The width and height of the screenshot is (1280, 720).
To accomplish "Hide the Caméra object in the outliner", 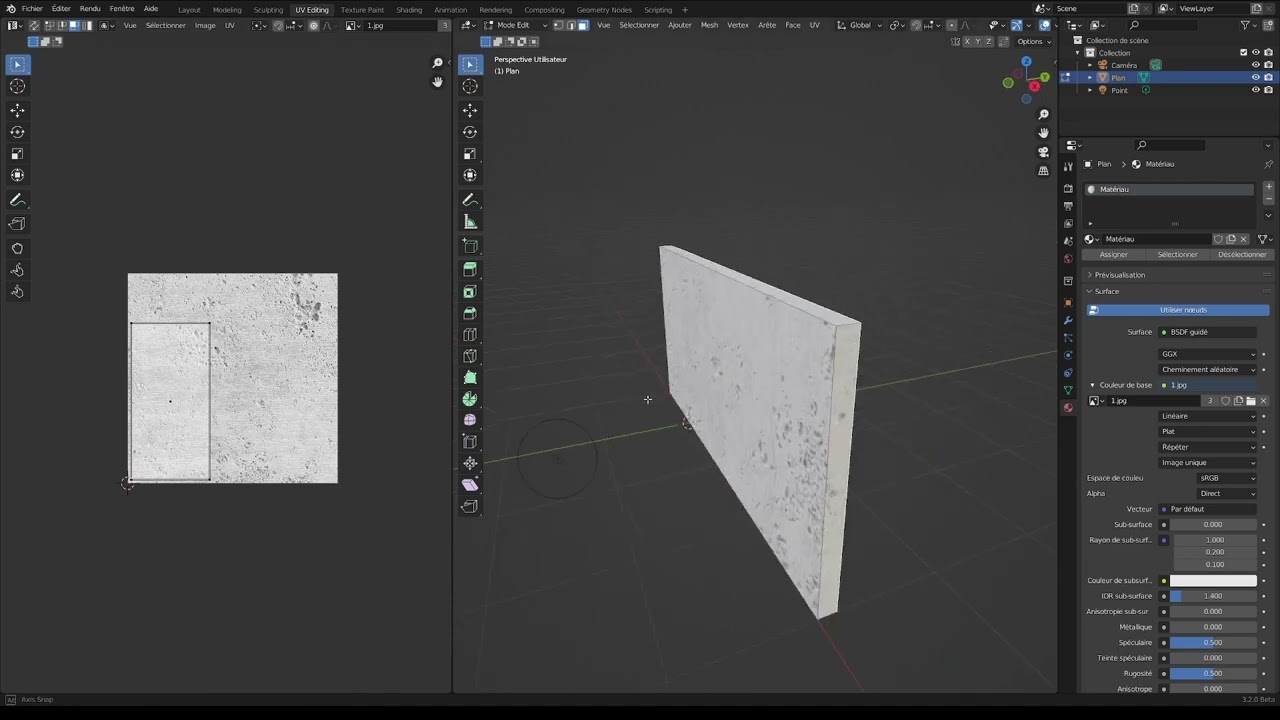I will [x=1256, y=65].
